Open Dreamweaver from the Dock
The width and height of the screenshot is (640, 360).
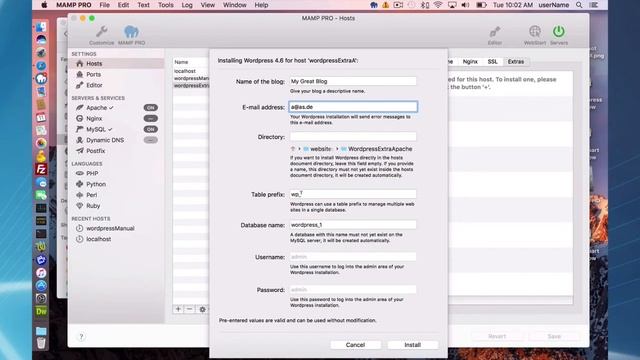(41, 311)
